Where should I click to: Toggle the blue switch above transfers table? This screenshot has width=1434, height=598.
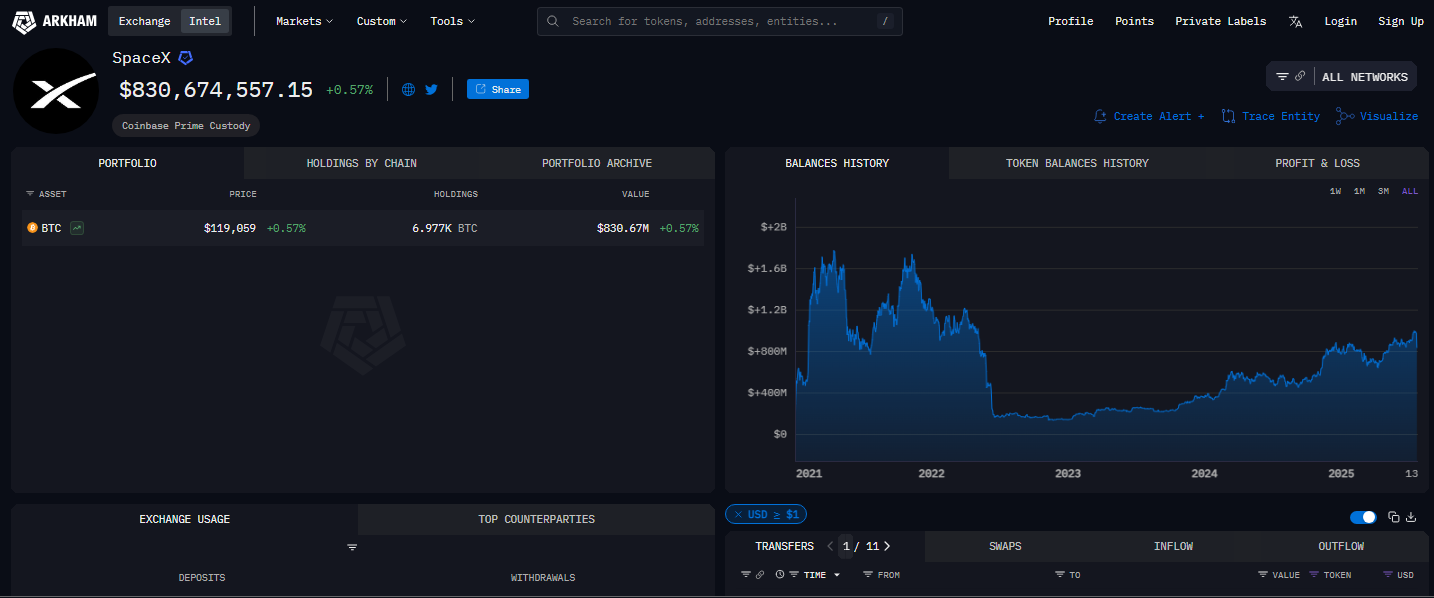click(1363, 517)
